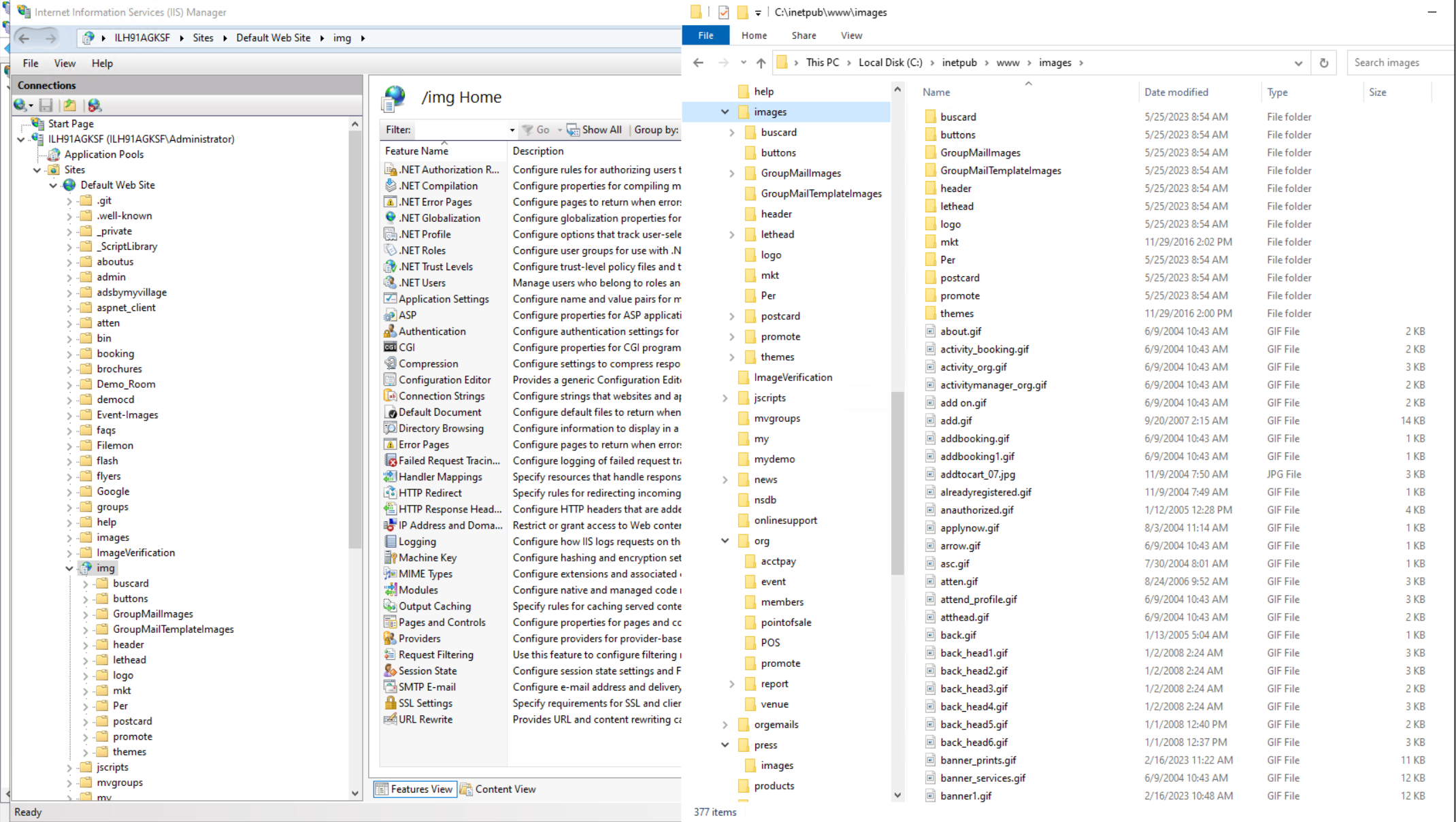Screen dimensions: 1456x822
Task: Open SSL Settings lock icon
Action: tap(391, 703)
